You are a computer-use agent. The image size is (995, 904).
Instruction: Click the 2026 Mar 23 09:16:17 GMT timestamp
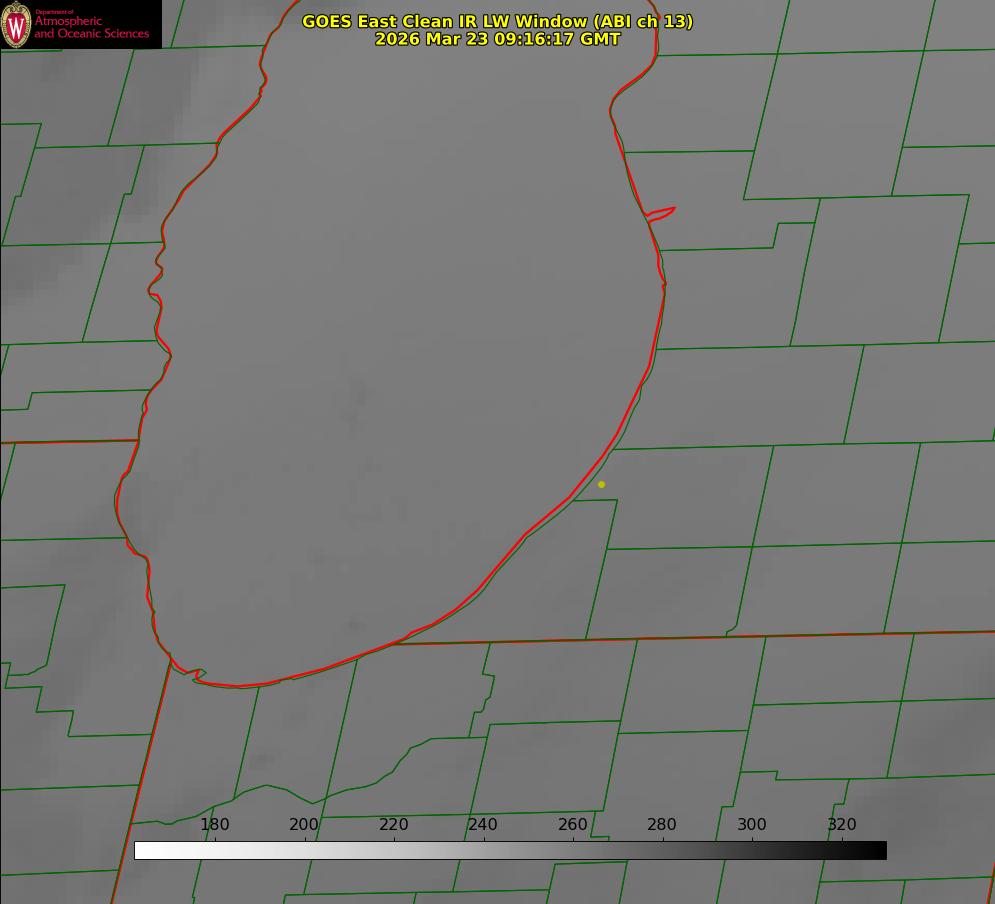coord(498,39)
